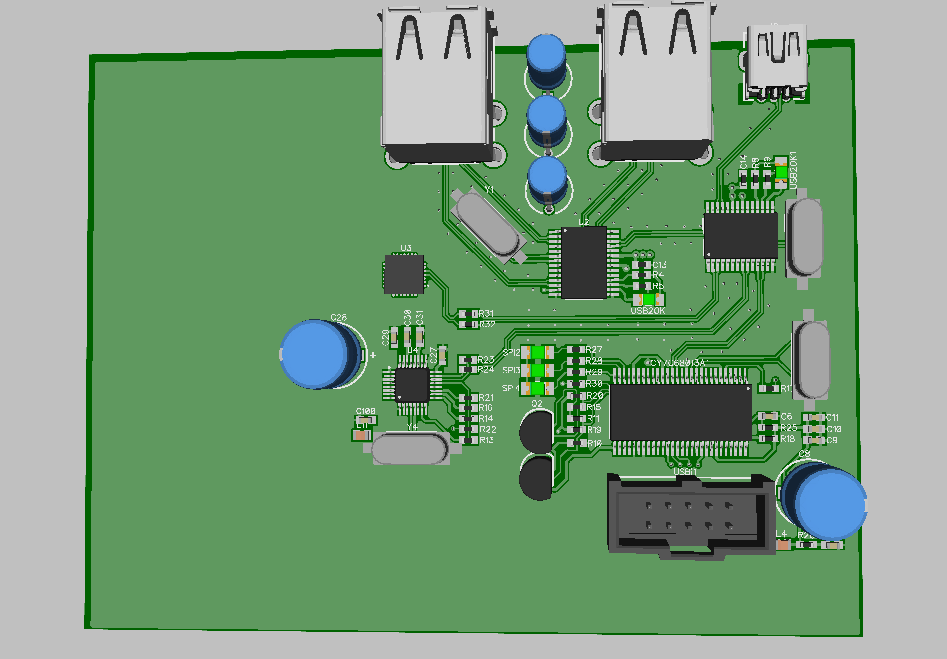Select the green USB20K LED near R6
Image resolution: width=947 pixels, height=659 pixels.
point(648,298)
